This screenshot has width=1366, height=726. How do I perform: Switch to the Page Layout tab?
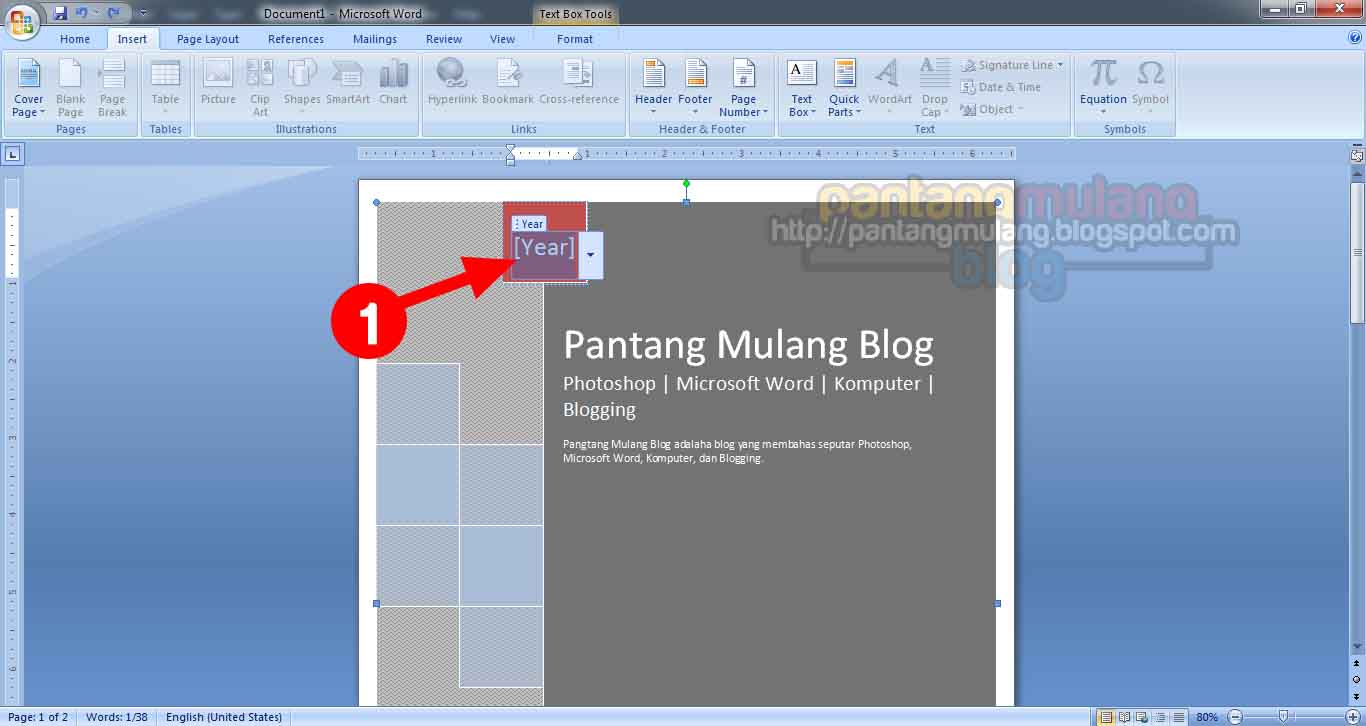click(x=208, y=39)
